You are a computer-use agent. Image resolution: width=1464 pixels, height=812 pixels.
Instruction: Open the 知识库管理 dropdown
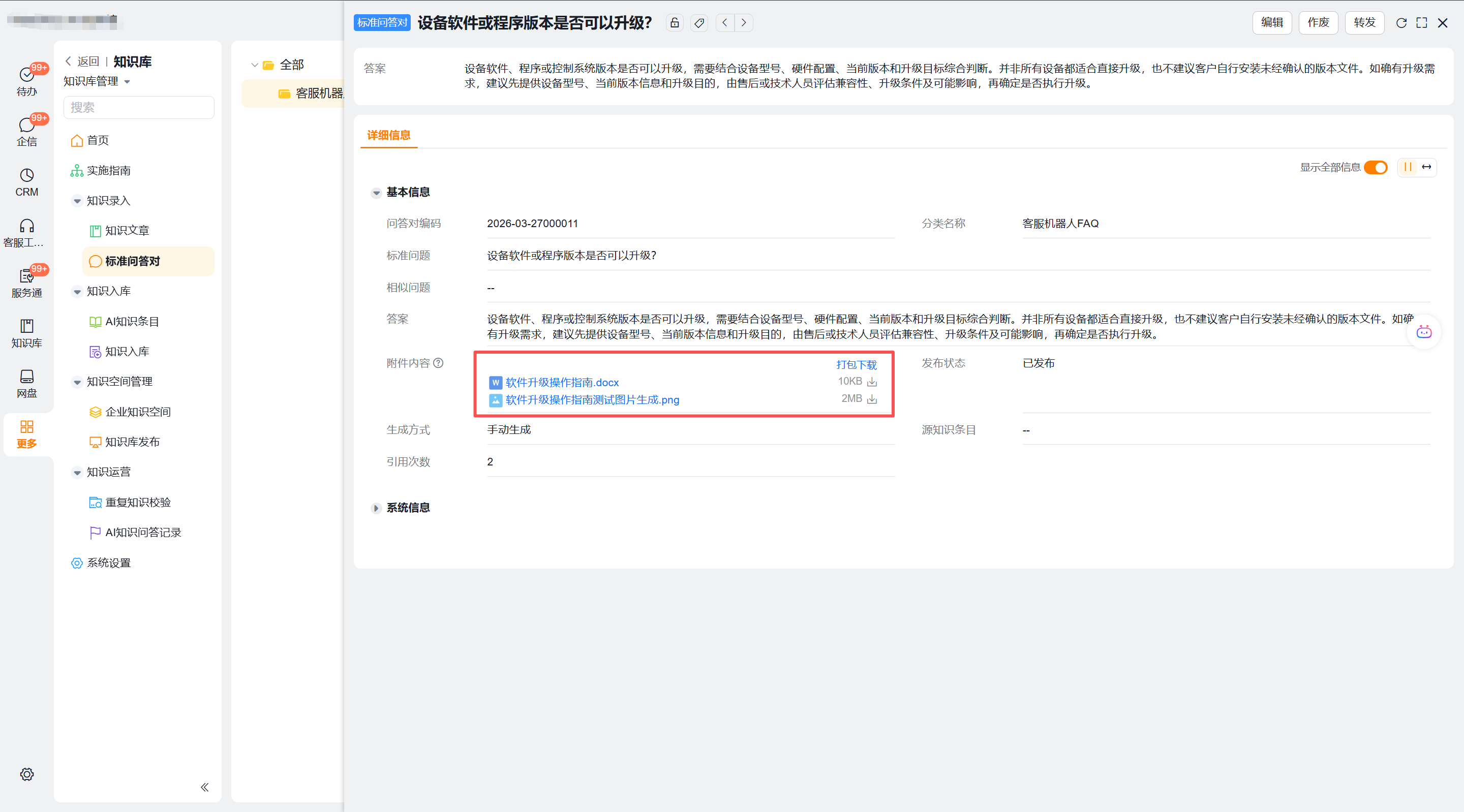pos(97,81)
